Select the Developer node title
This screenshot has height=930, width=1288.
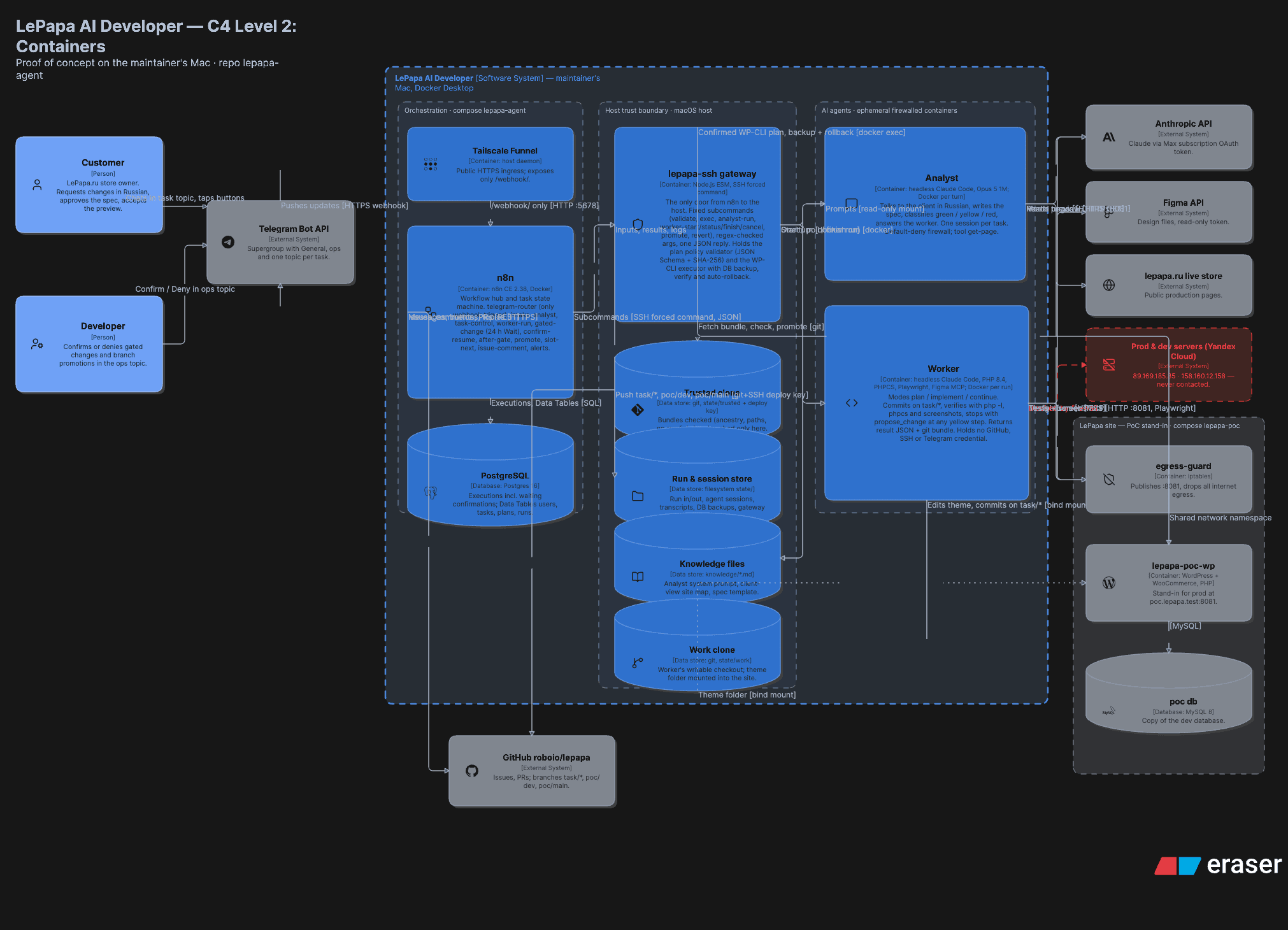[x=103, y=326]
